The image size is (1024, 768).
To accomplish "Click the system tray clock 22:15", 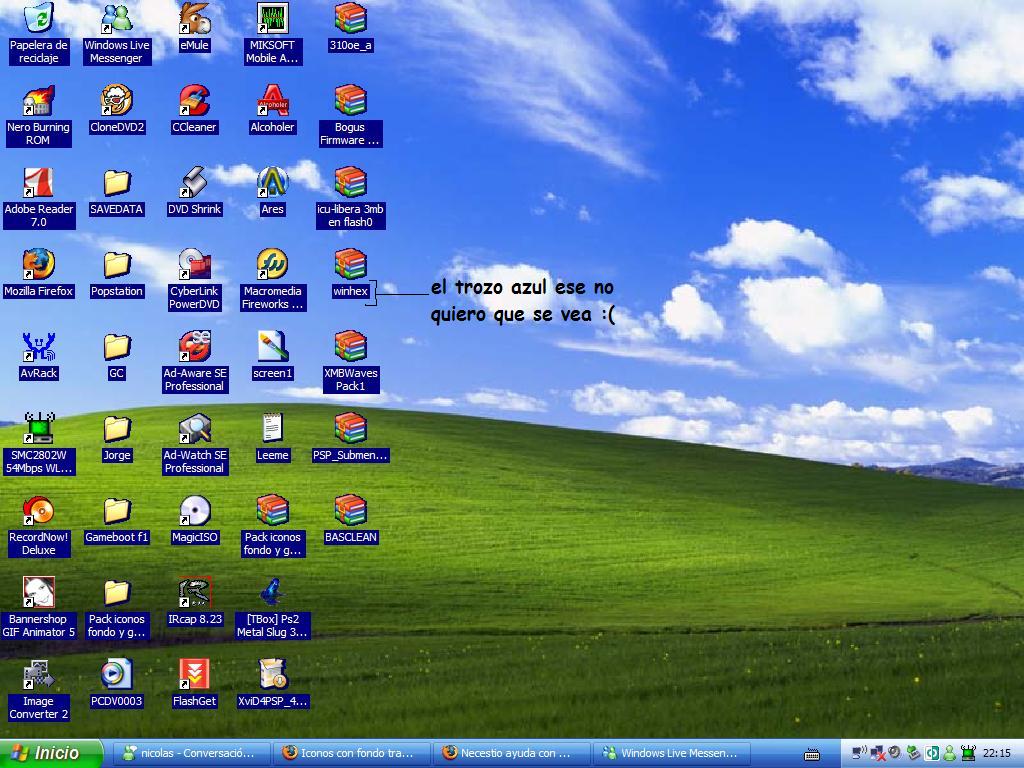I will pos(997,754).
